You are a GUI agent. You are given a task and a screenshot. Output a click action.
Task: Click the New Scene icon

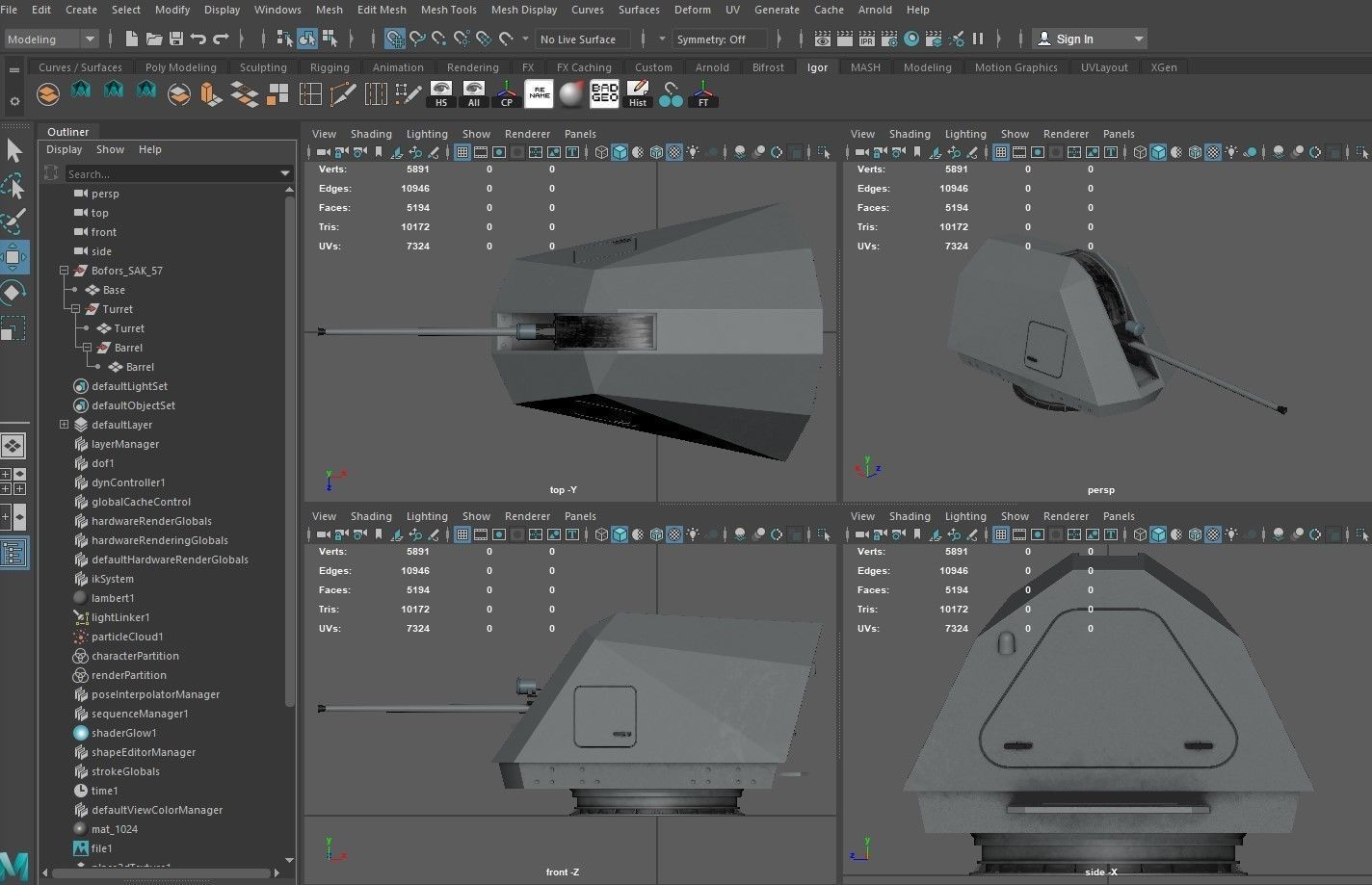[x=132, y=39]
